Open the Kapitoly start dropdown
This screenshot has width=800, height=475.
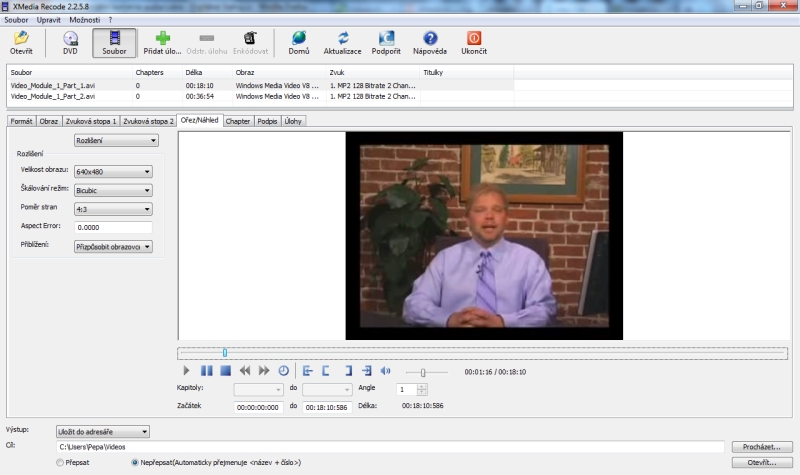[259, 390]
